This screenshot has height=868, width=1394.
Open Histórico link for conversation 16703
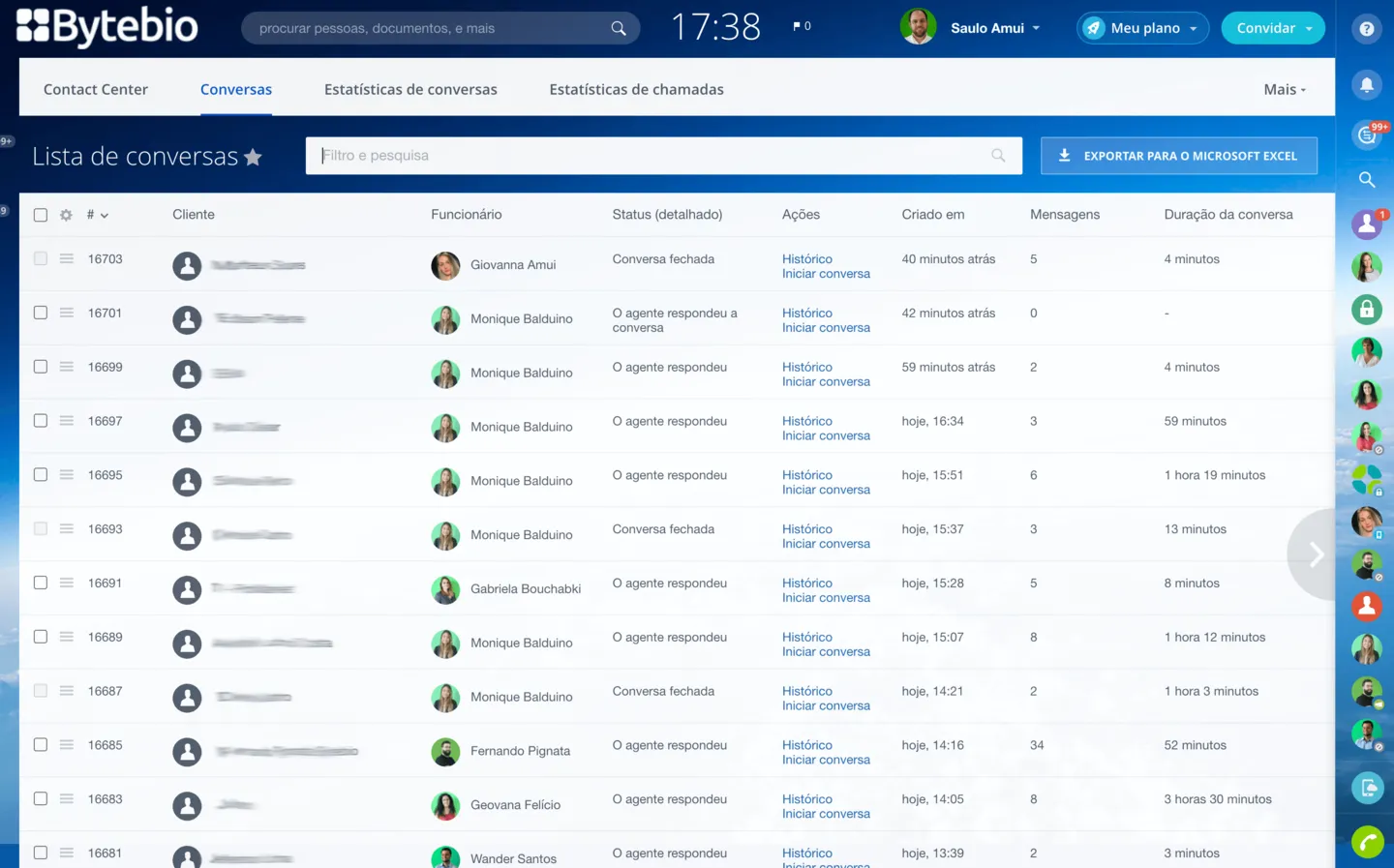coord(807,259)
